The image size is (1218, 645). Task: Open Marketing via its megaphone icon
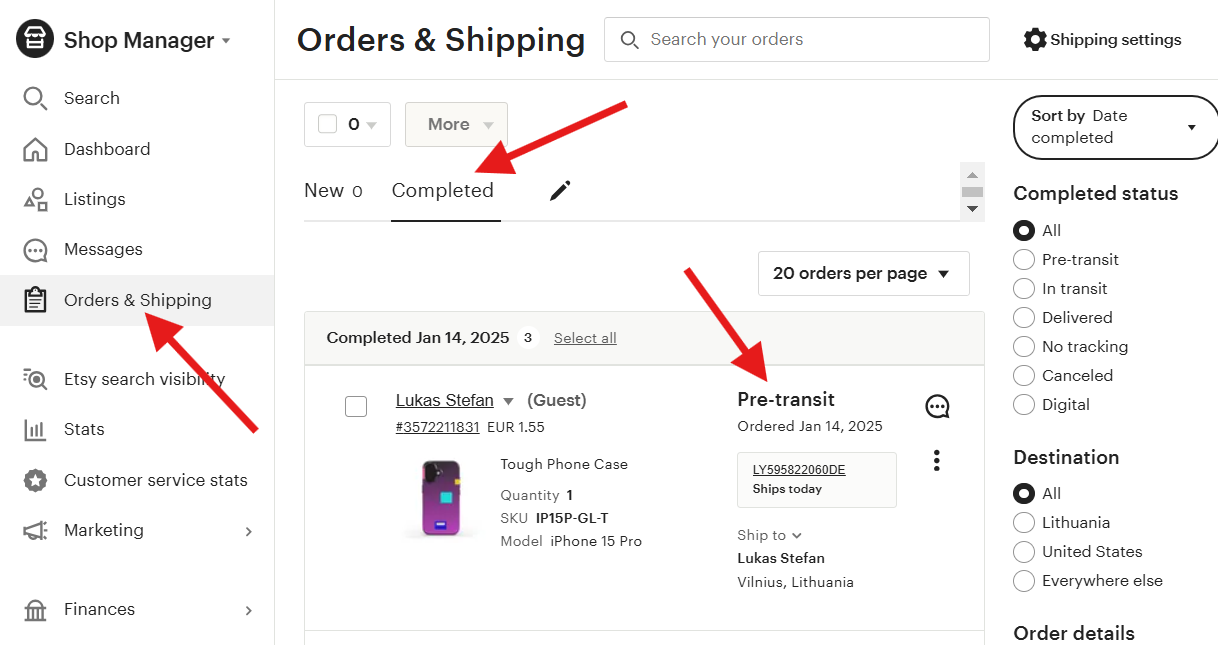(34, 531)
